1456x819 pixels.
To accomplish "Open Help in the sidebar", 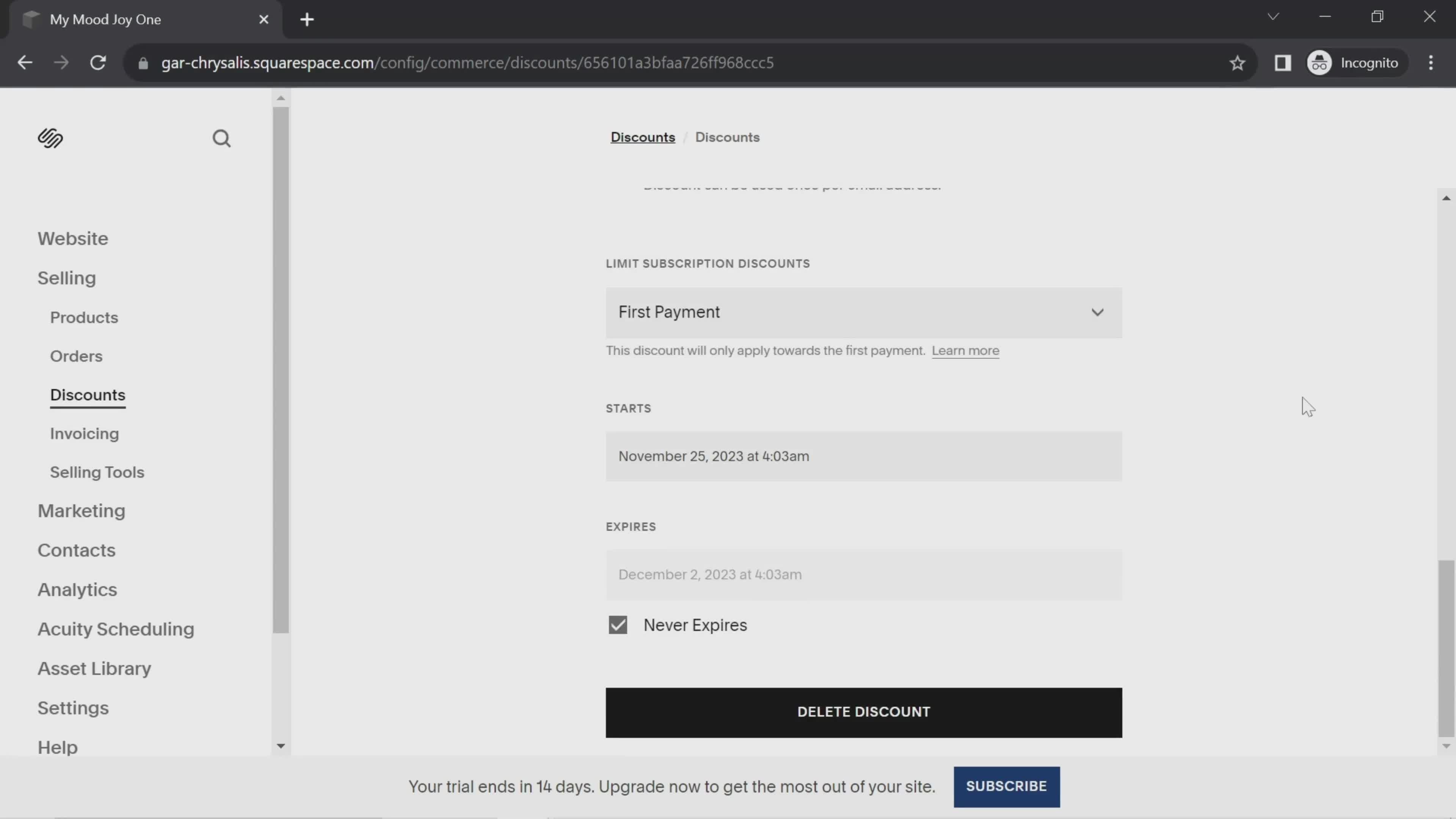I will (x=58, y=747).
